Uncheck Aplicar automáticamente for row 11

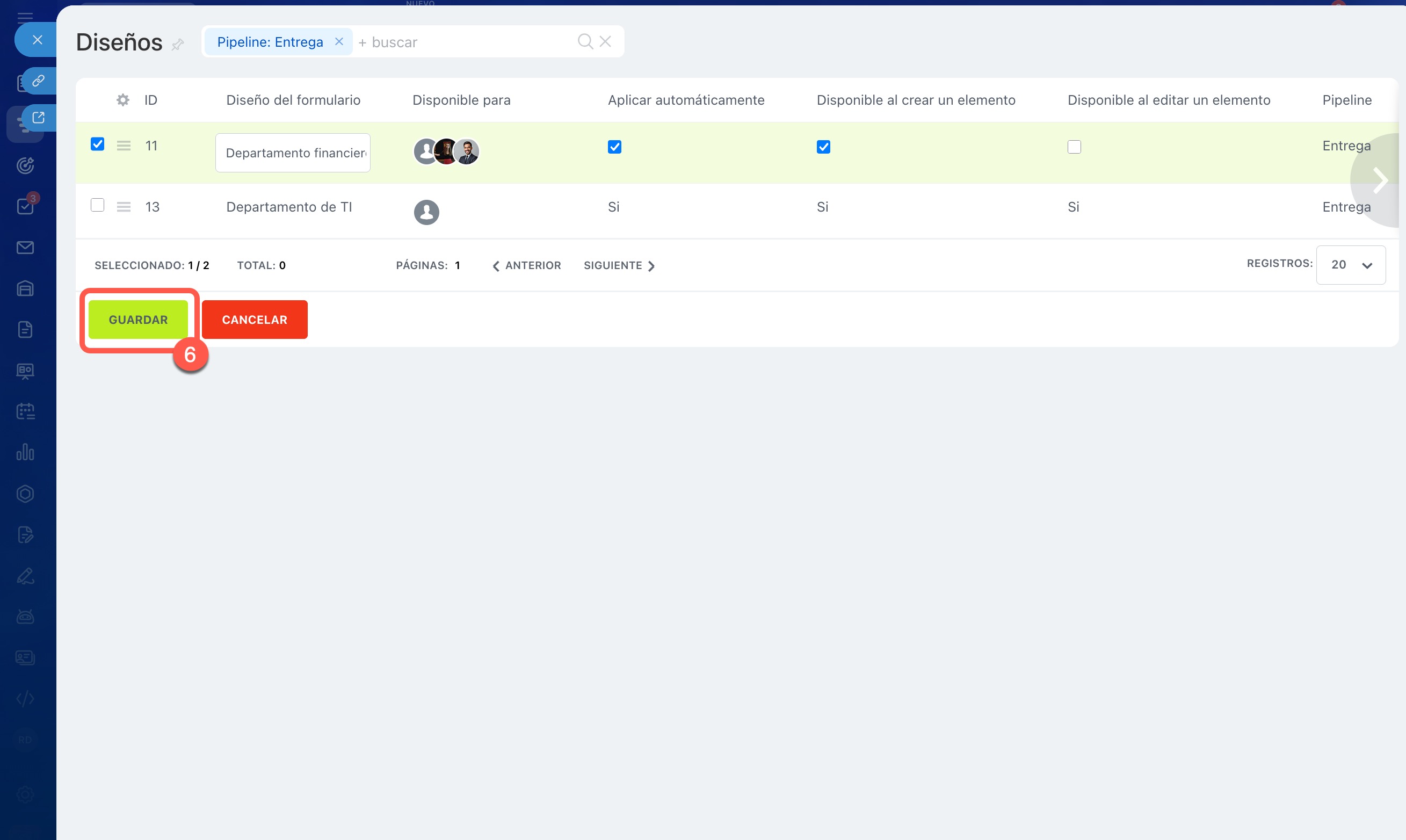point(614,147)
